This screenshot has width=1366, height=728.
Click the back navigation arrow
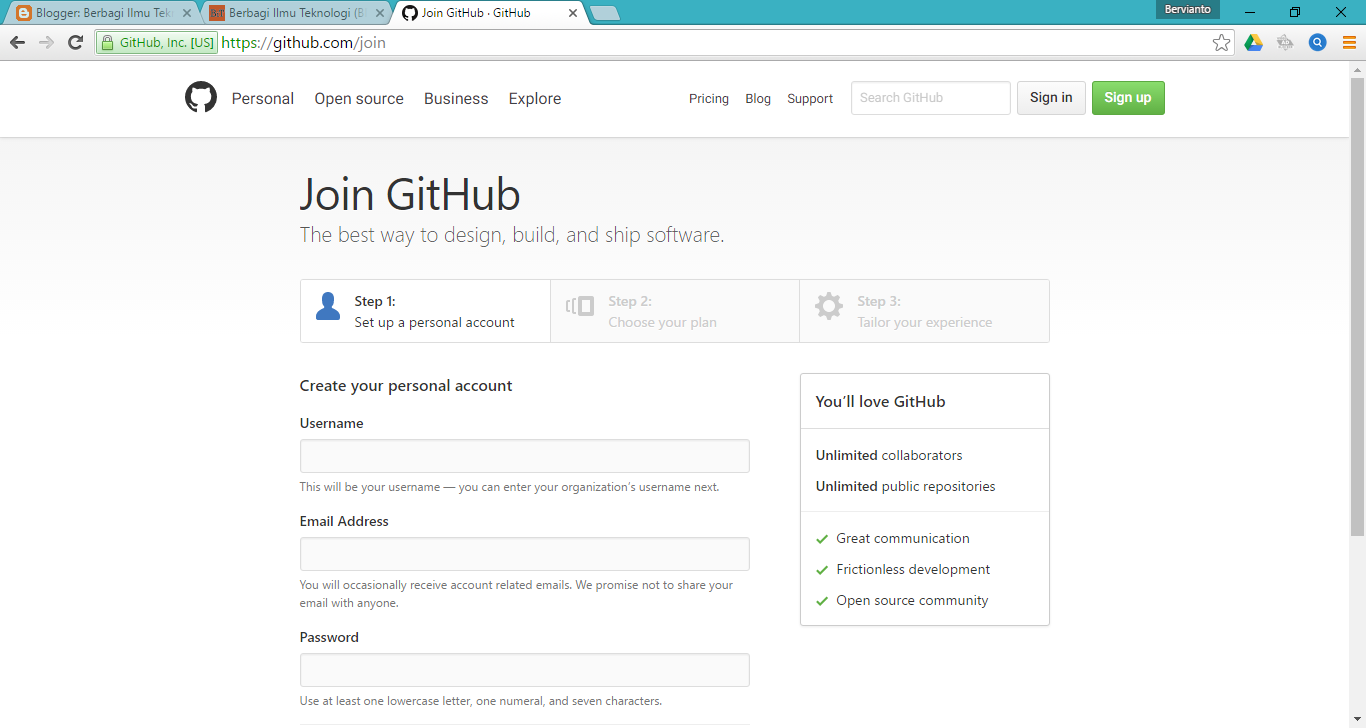(x=17, y=43)
